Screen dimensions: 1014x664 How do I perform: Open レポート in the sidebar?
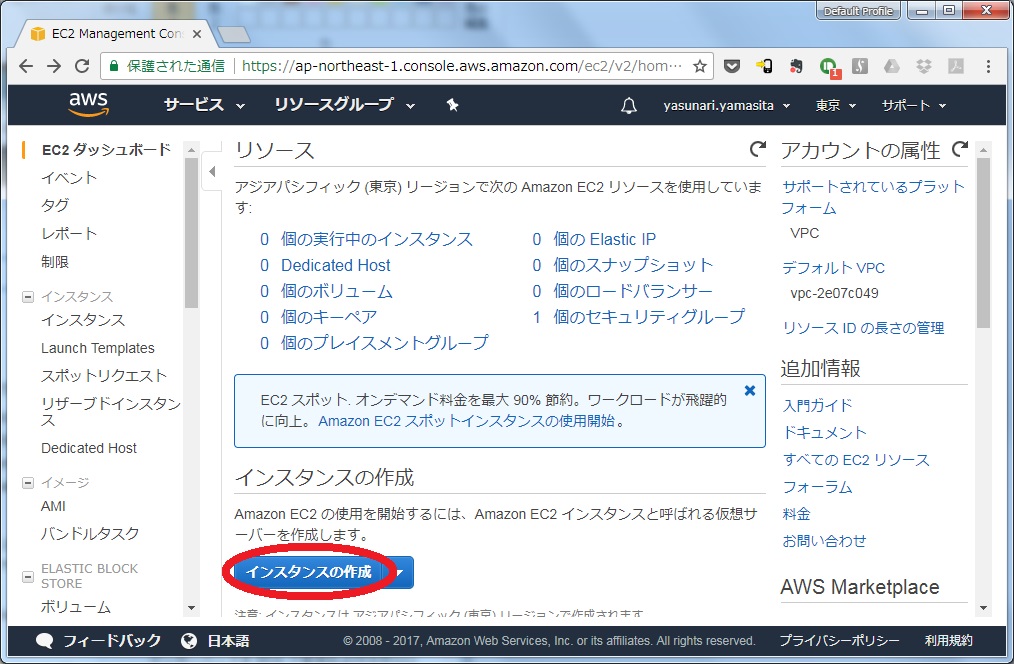[69, 233]
